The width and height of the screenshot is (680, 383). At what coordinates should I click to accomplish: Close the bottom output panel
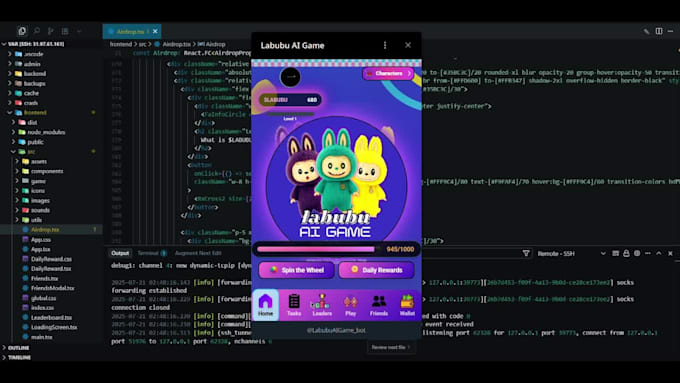click(x=670, y=253)
